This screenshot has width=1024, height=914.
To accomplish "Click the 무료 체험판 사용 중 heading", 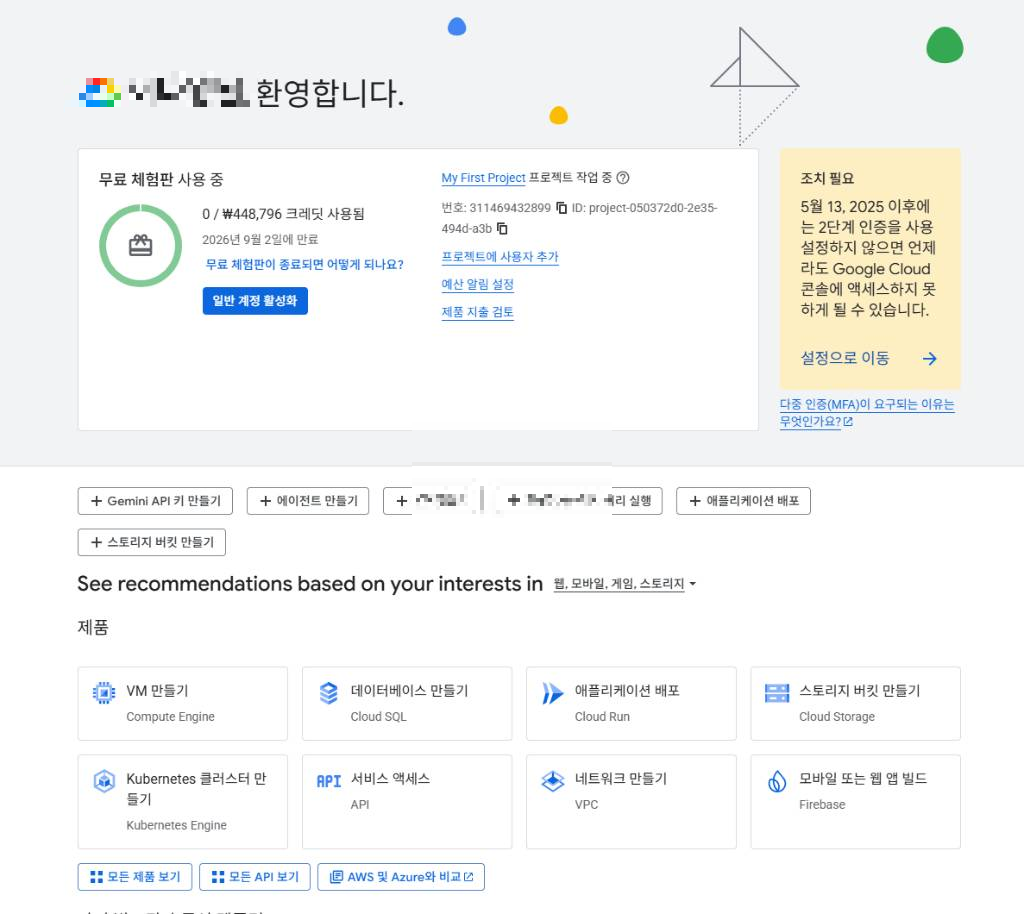I will [x=161, y=179].
